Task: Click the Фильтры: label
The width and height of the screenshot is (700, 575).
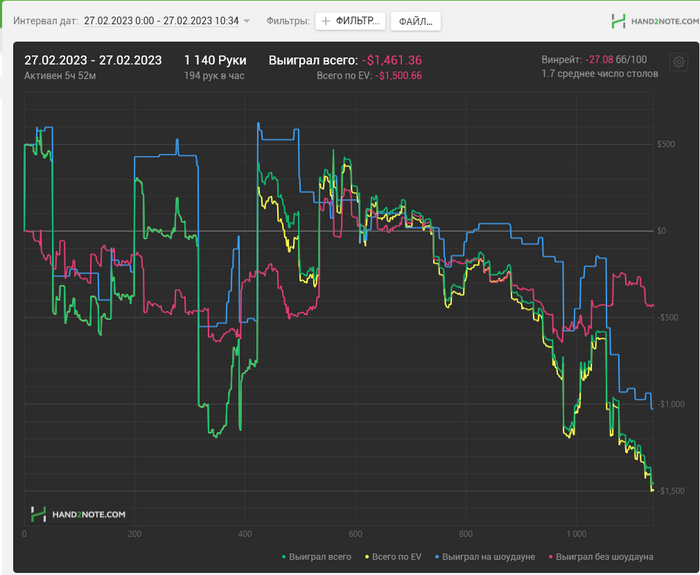Action: 288,20
